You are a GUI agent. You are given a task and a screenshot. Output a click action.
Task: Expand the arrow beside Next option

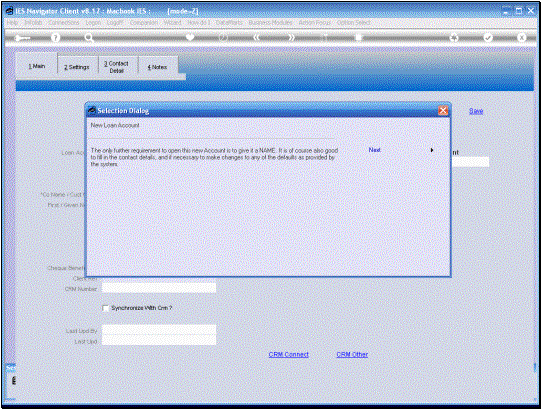pyautogui.click(x=432, y=150)
